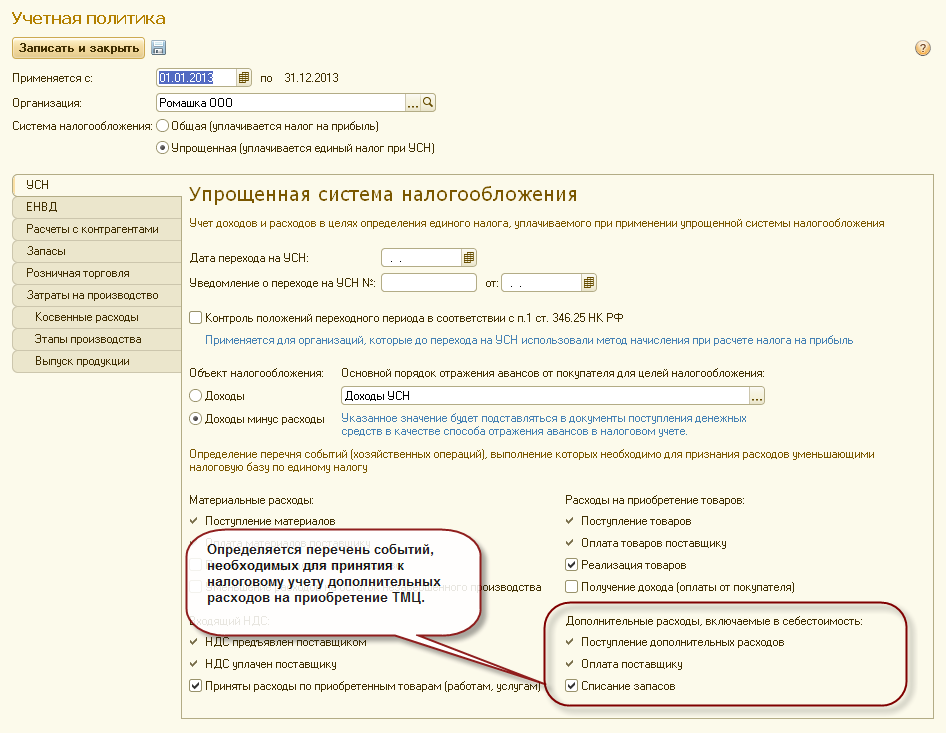Screen dimensions: 946x733
Task: Open Выпуск продукции subsection
Action: click(x=97, y=361)
